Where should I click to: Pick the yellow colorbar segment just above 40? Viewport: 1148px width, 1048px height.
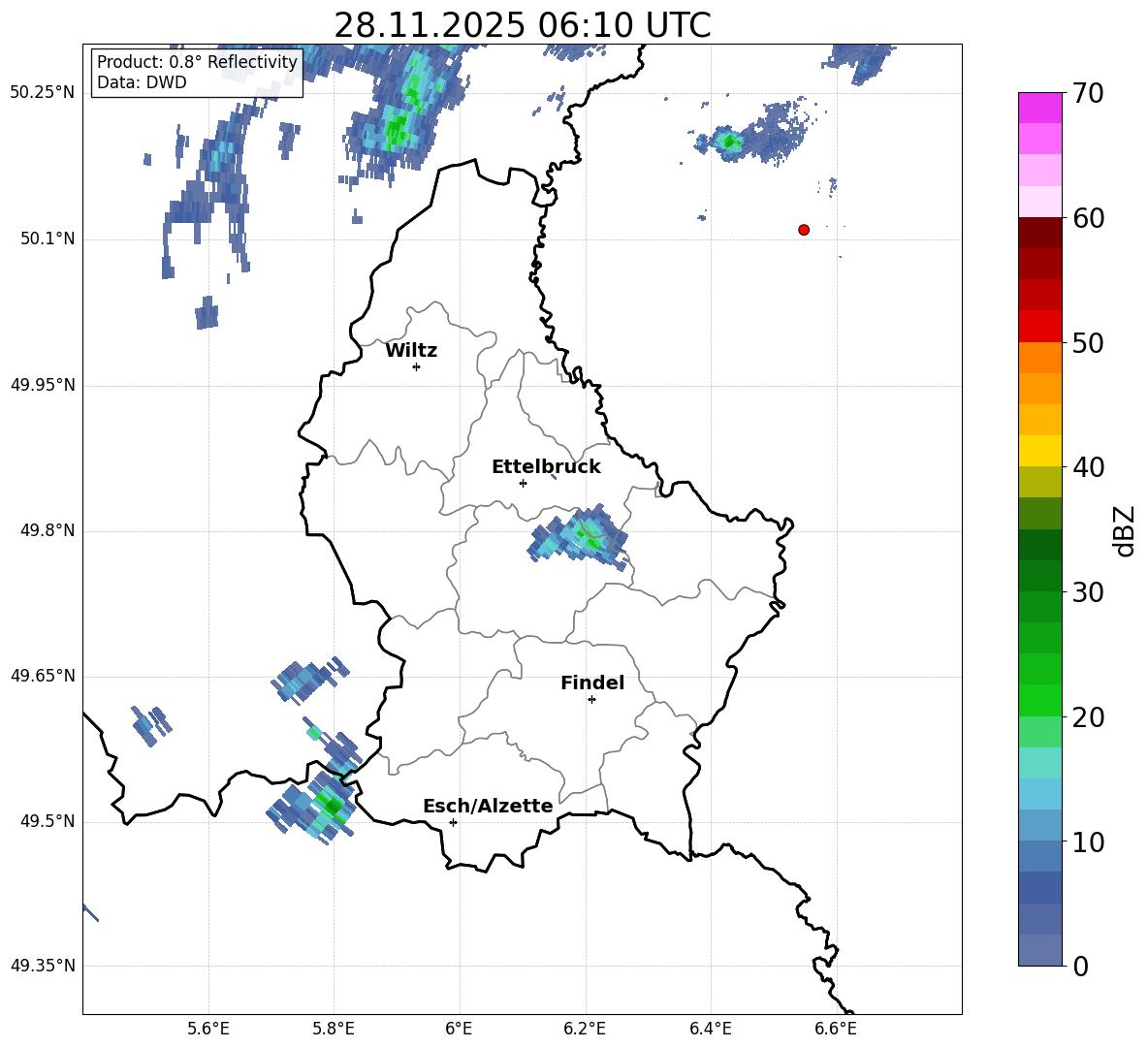coord(1039,451)
